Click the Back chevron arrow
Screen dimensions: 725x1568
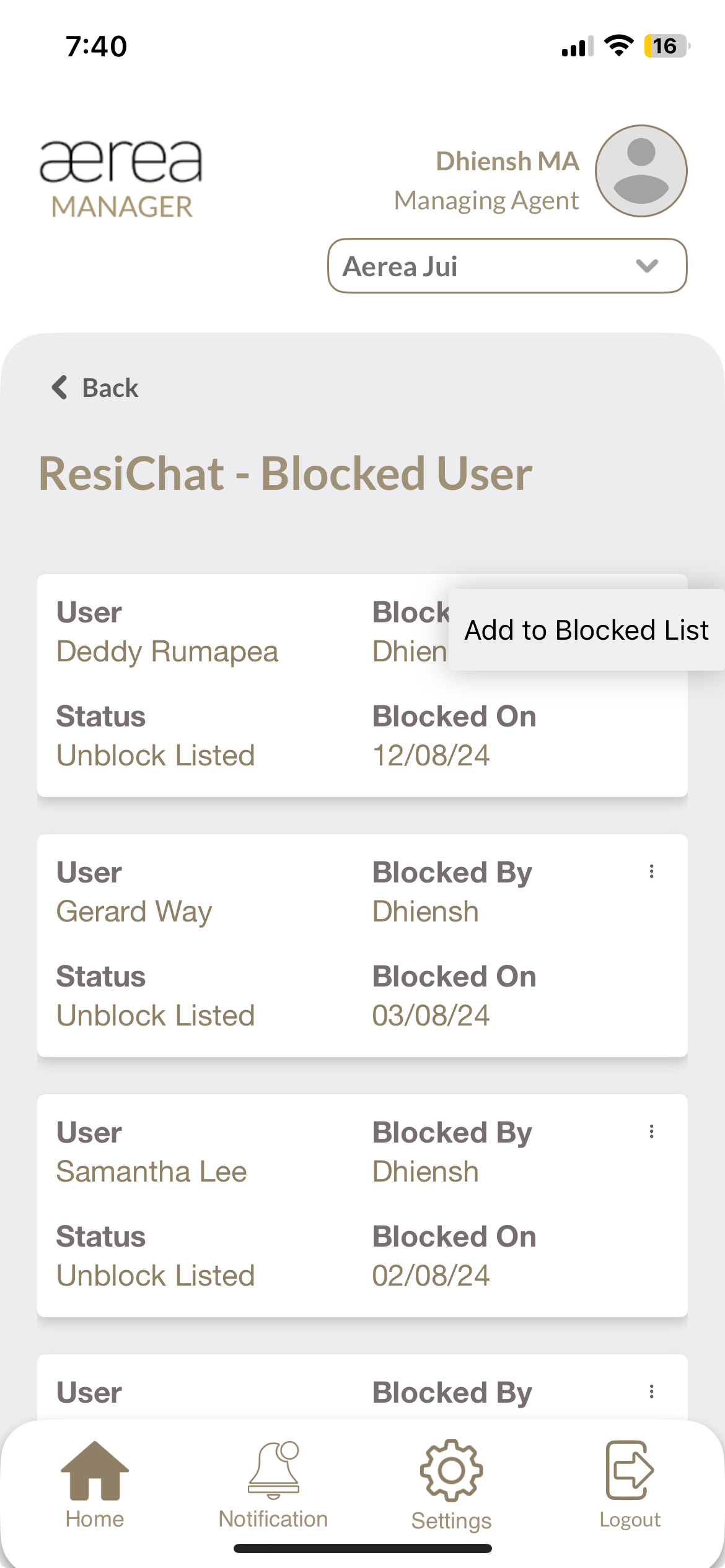click(59, 388)
